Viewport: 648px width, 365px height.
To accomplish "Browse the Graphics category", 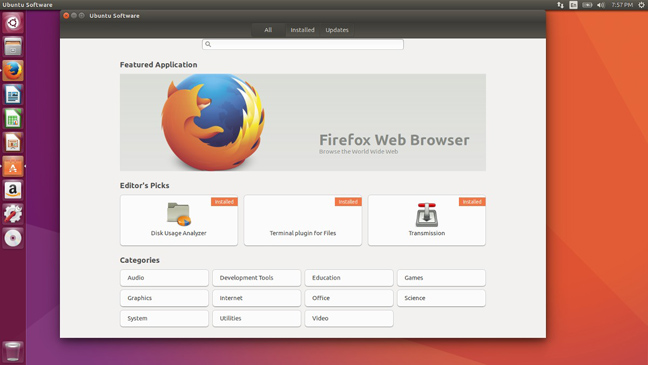I will (x=164, y=298).
